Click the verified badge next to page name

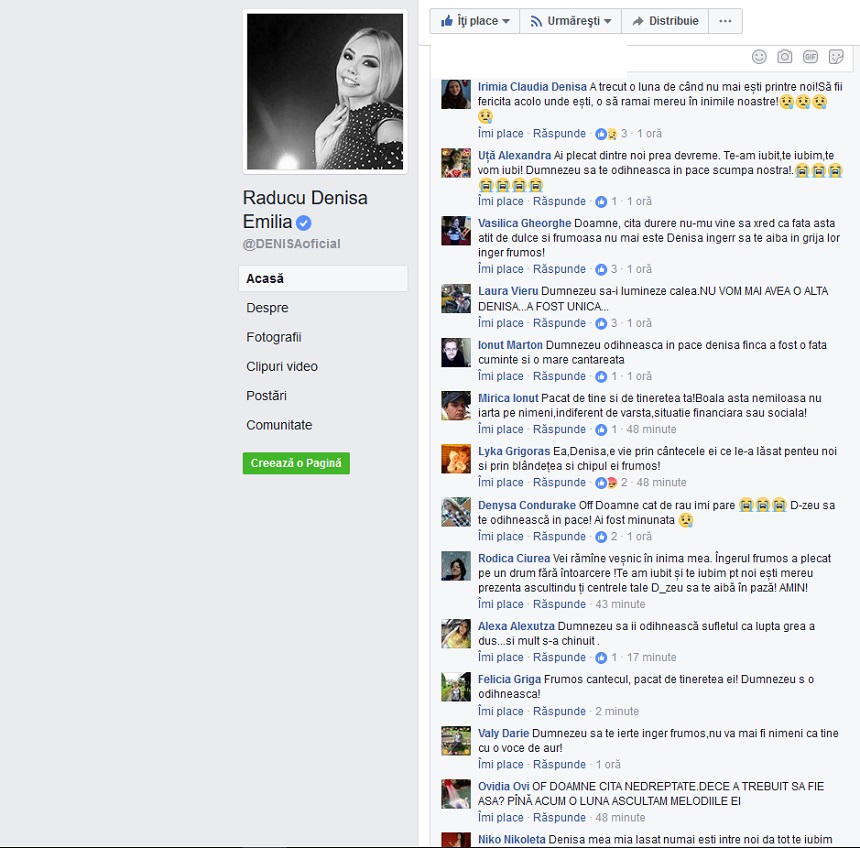[x=304, y=223]
